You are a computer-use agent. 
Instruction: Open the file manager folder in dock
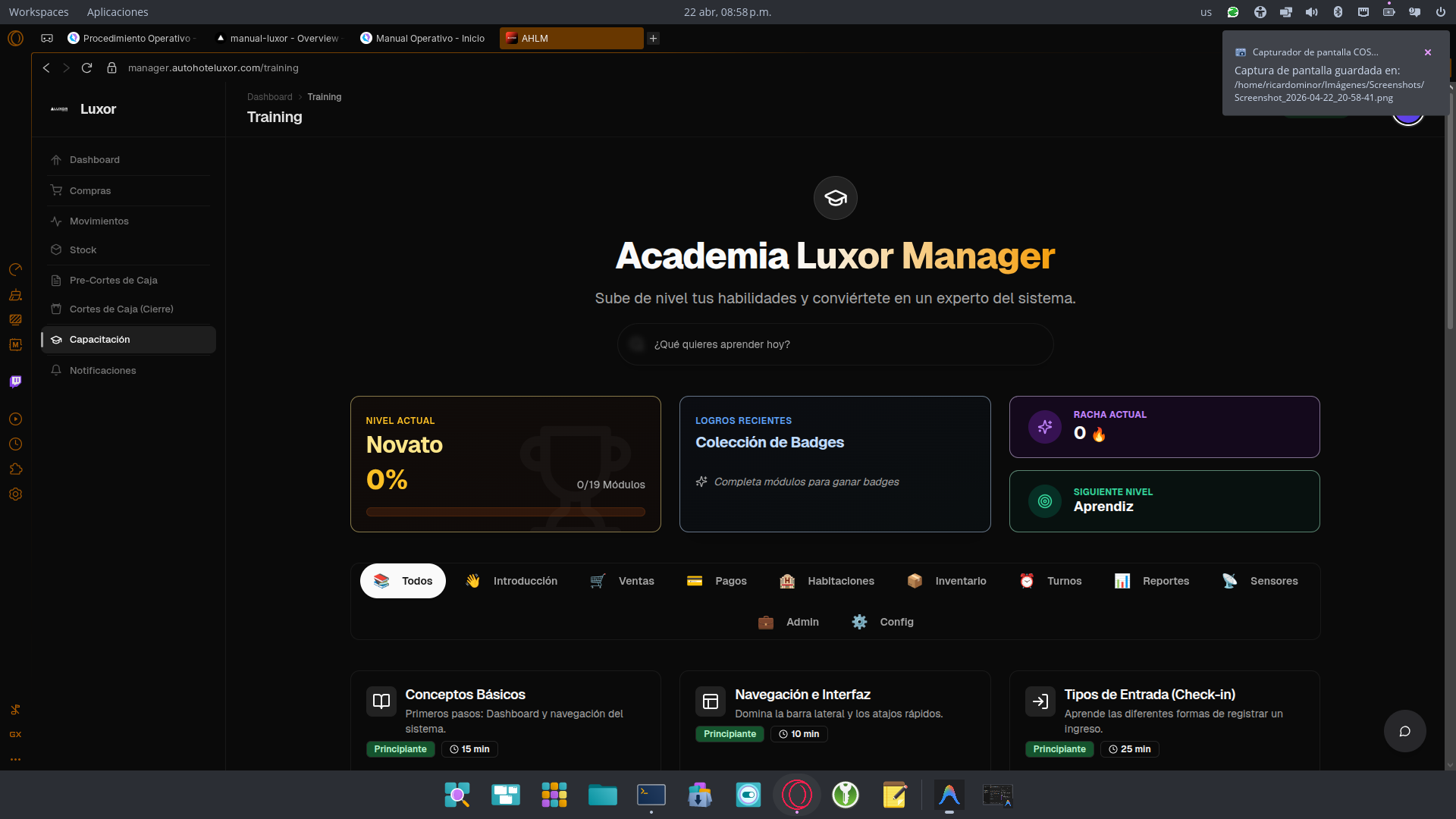pyautogui.click(x=603, y=795)
